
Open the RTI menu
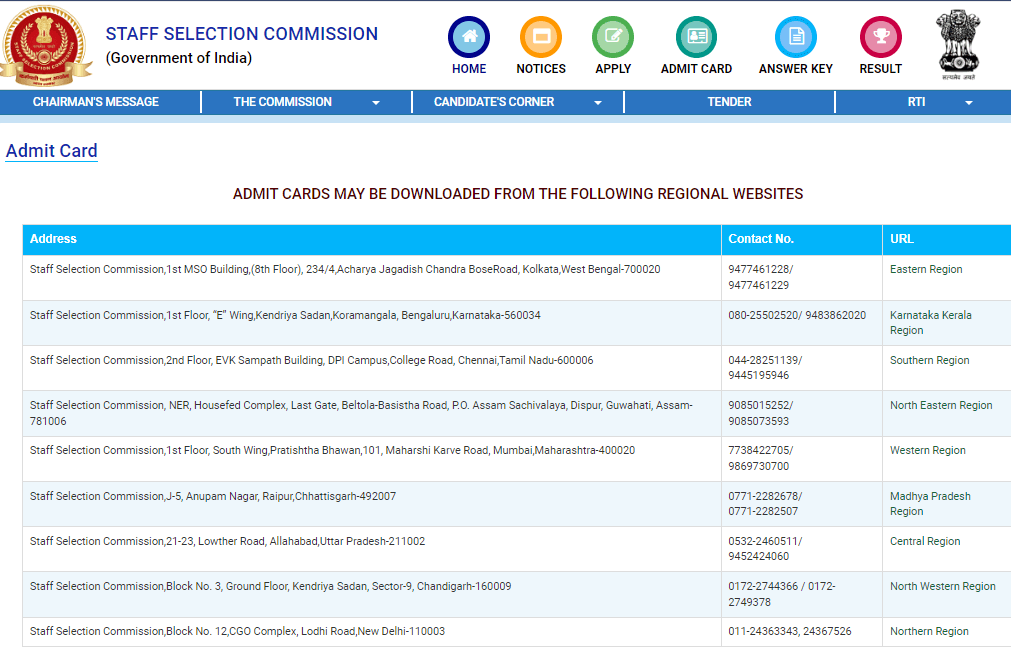(916, 102)
